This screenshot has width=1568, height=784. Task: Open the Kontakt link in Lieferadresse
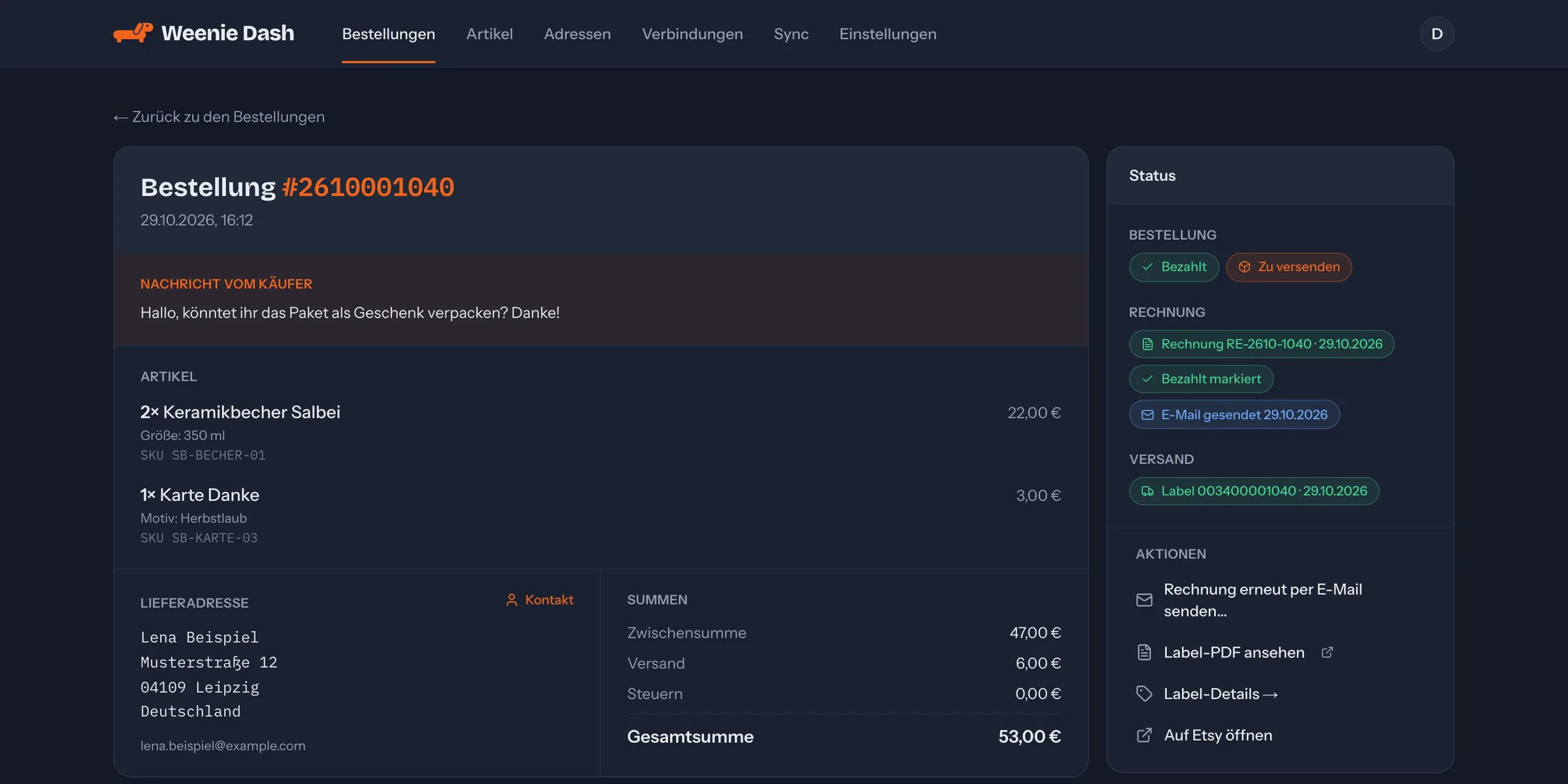(x=540, y=600)
